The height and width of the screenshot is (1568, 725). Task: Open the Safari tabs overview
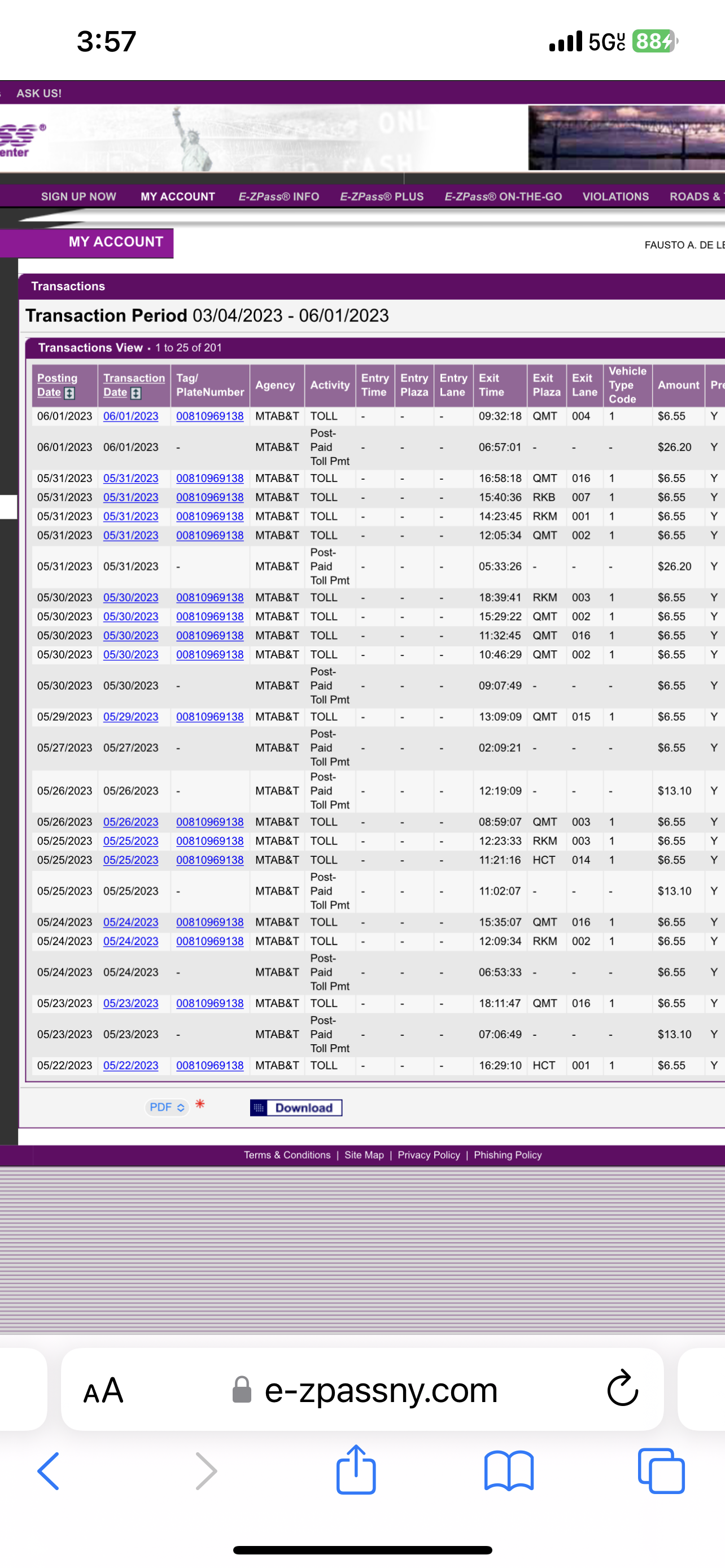coord(661,1470)
